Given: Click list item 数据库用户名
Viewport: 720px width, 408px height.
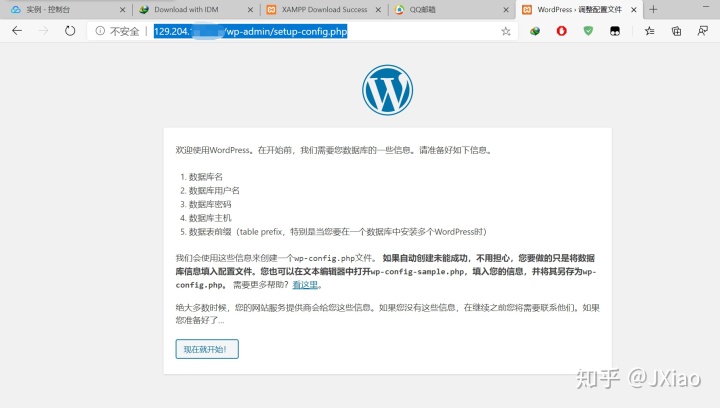Looking at the screenshot, I should (x=214, y=190).
